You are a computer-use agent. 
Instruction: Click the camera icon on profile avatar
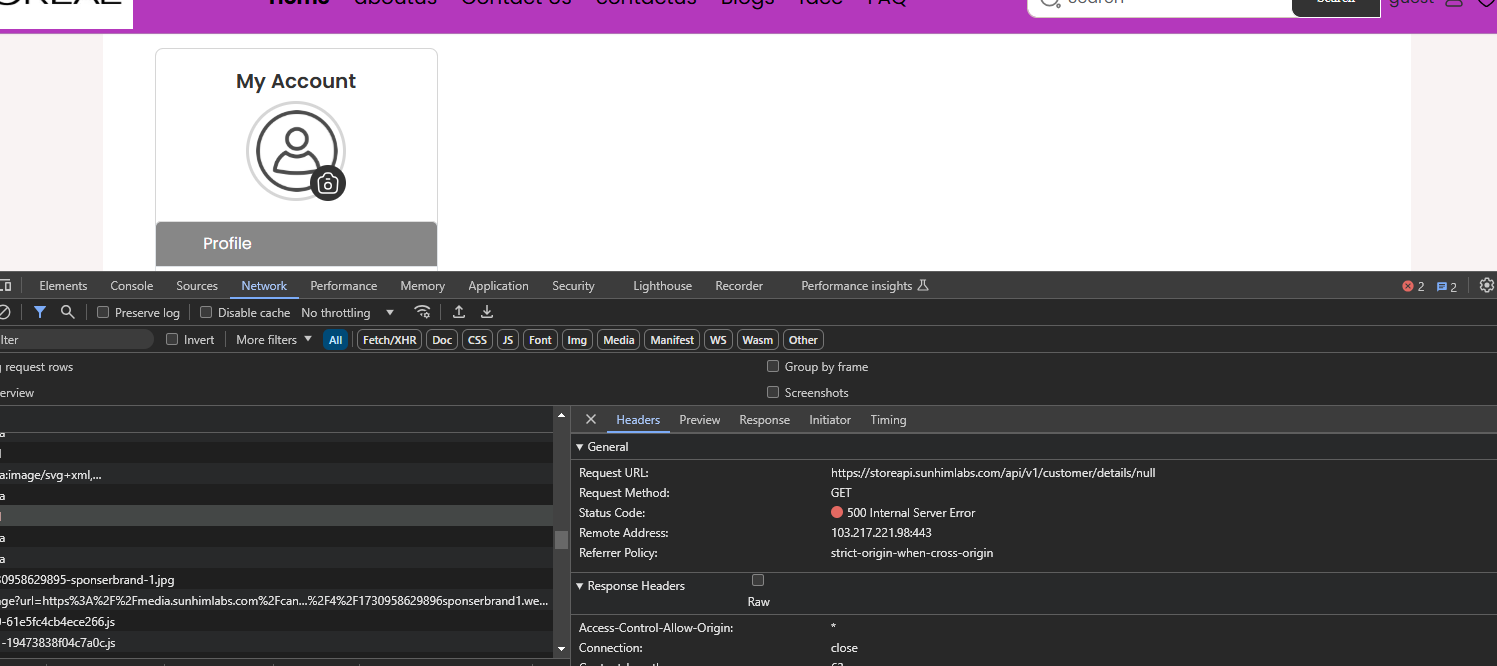(328, 183)
